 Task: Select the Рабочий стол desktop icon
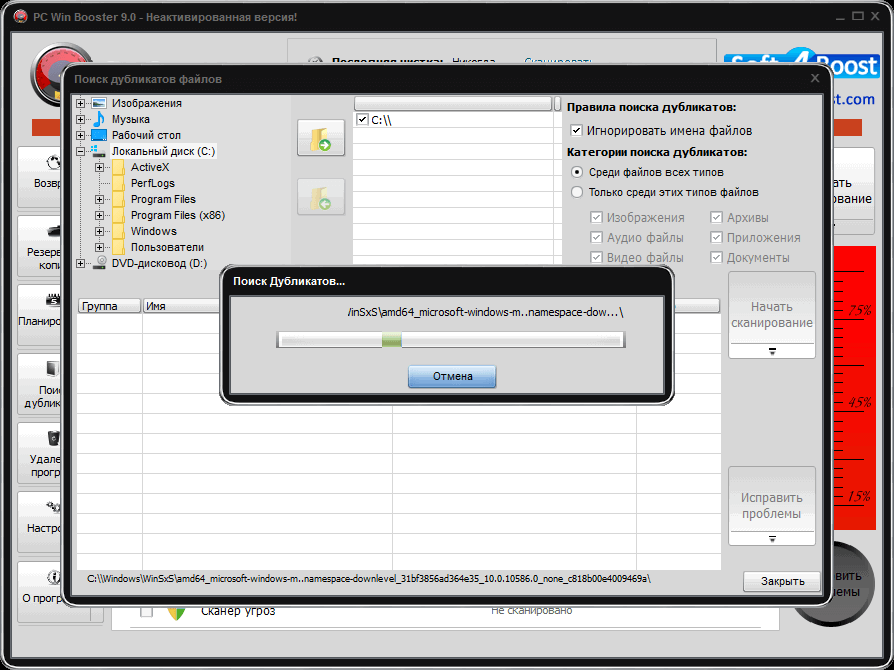[x=99, y=135]
